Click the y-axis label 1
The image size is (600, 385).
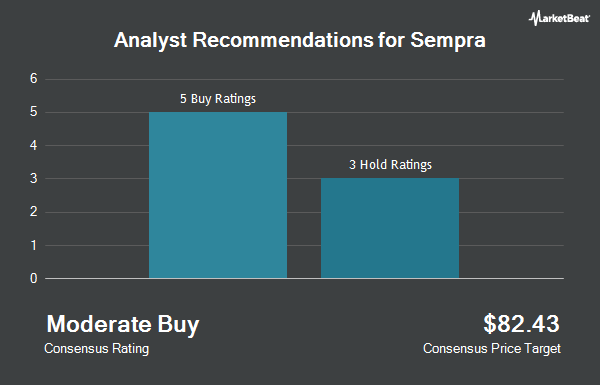point(34,245)
